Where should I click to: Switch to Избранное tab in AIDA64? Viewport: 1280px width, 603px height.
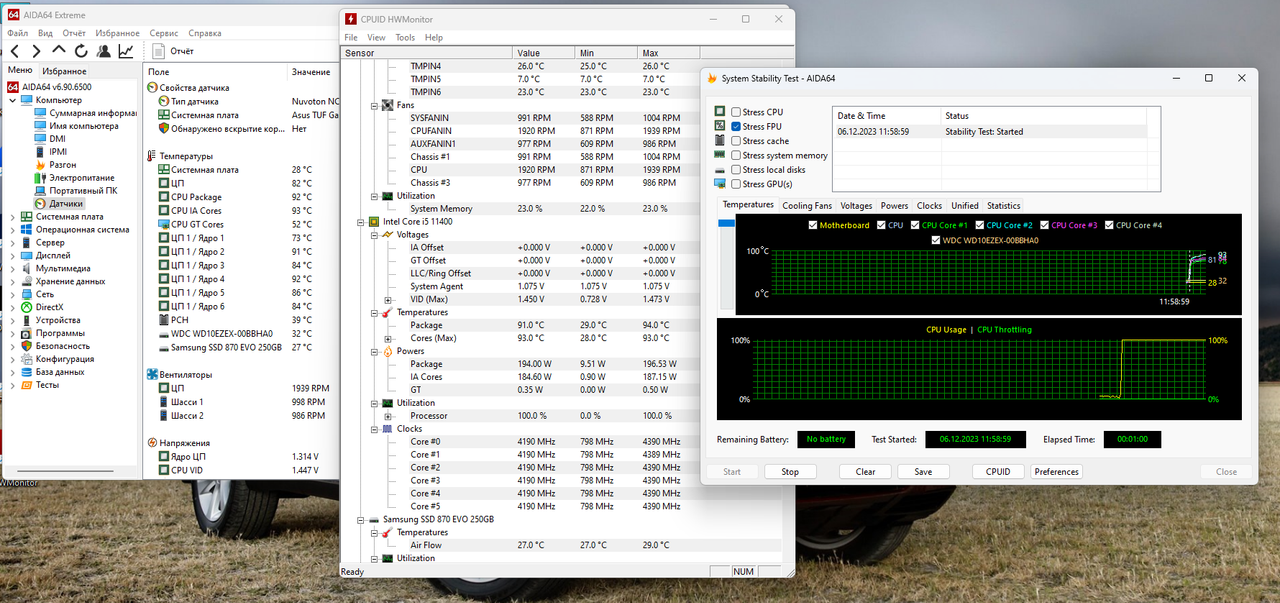click(64, 71)
